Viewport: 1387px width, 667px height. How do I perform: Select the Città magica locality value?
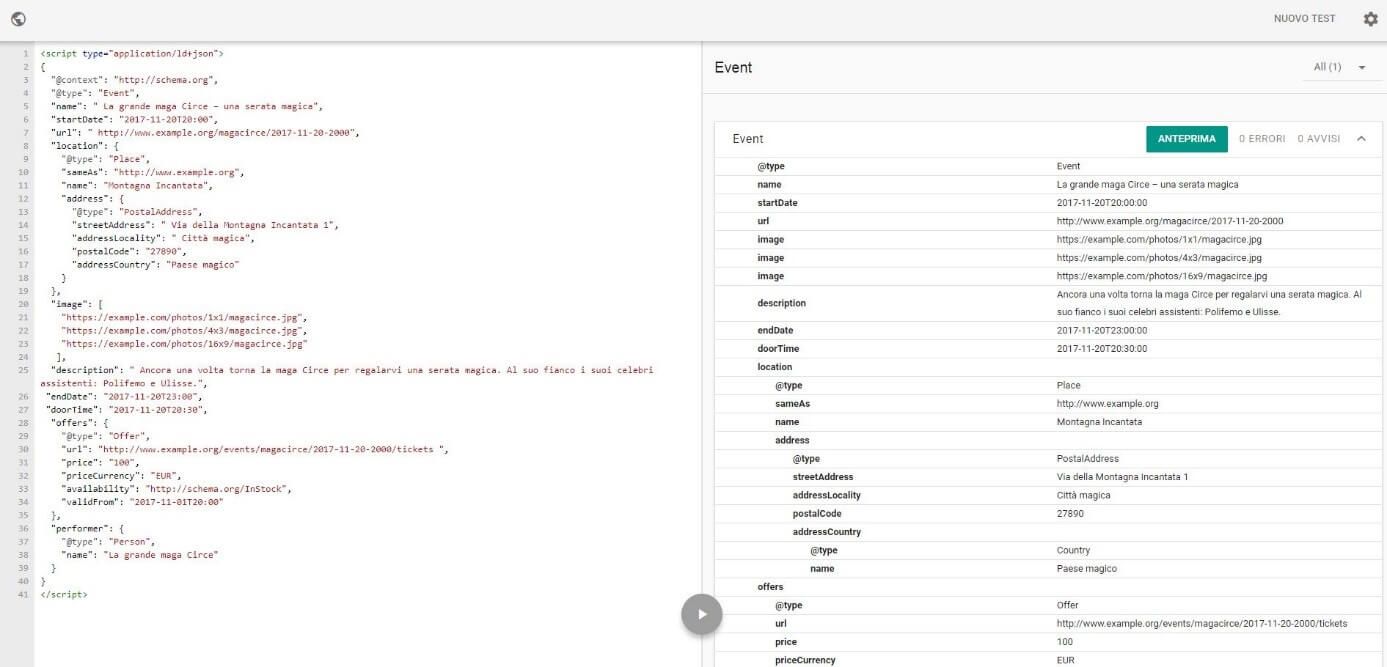pyautogui.click(x=1083, y=495)
